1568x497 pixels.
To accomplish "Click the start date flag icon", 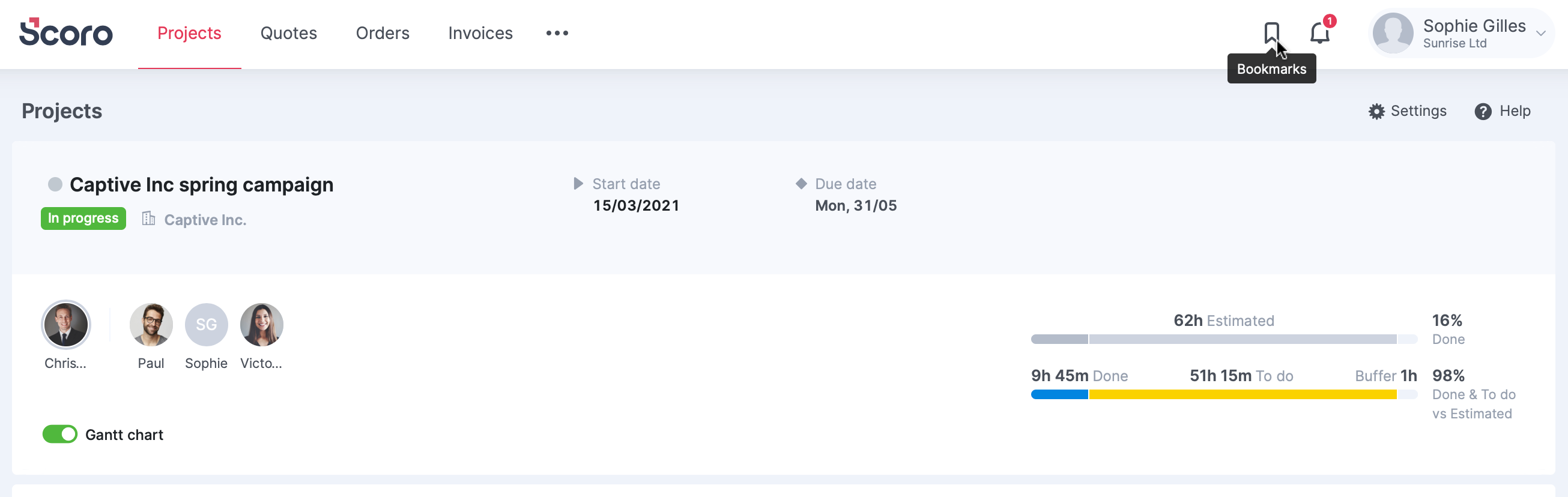I will [x=579, y=183].
